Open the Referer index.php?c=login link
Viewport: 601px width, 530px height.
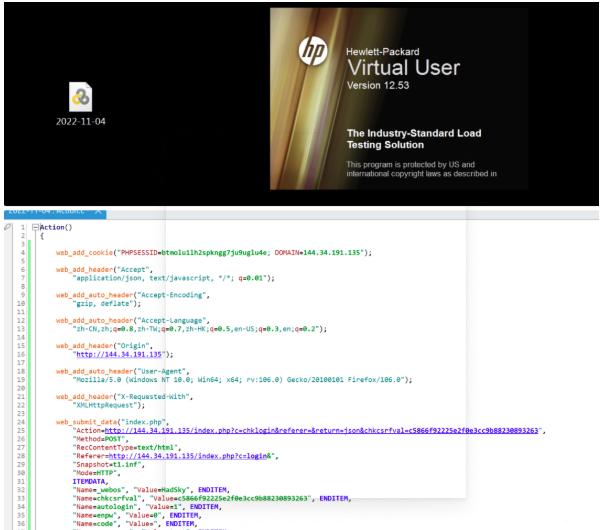pos(190,456)
